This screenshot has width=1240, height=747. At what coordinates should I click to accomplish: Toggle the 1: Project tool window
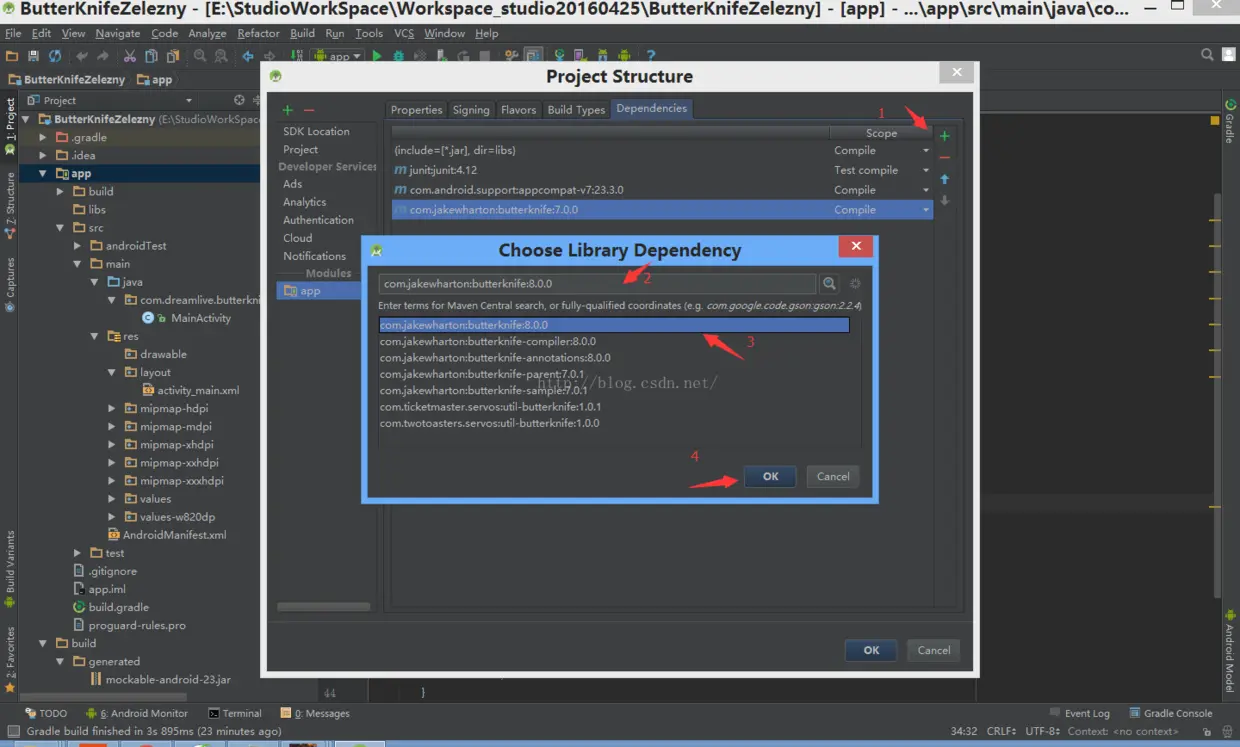[10, 125]
